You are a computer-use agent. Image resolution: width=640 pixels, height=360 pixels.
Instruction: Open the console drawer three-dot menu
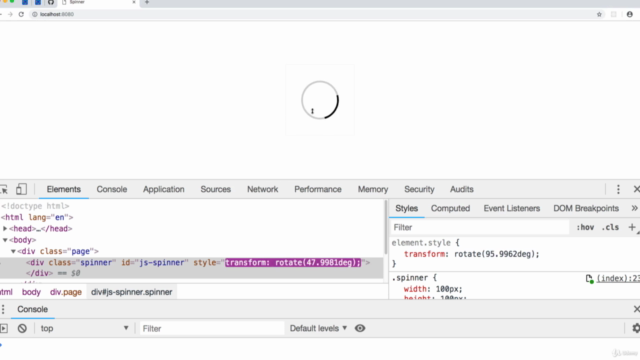pyautogui.click(x=3, y=309)
